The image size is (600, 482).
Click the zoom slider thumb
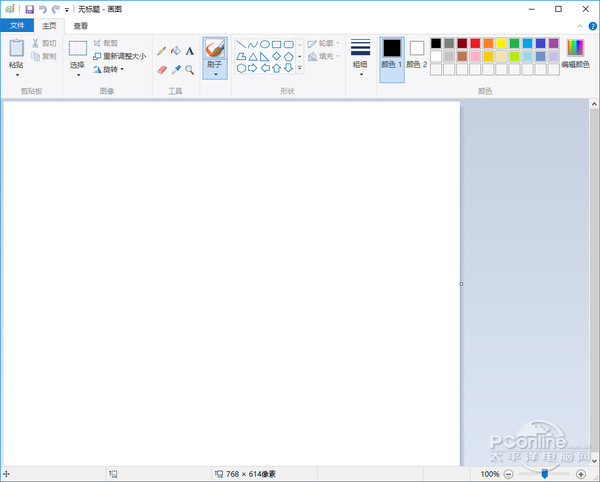545,474
